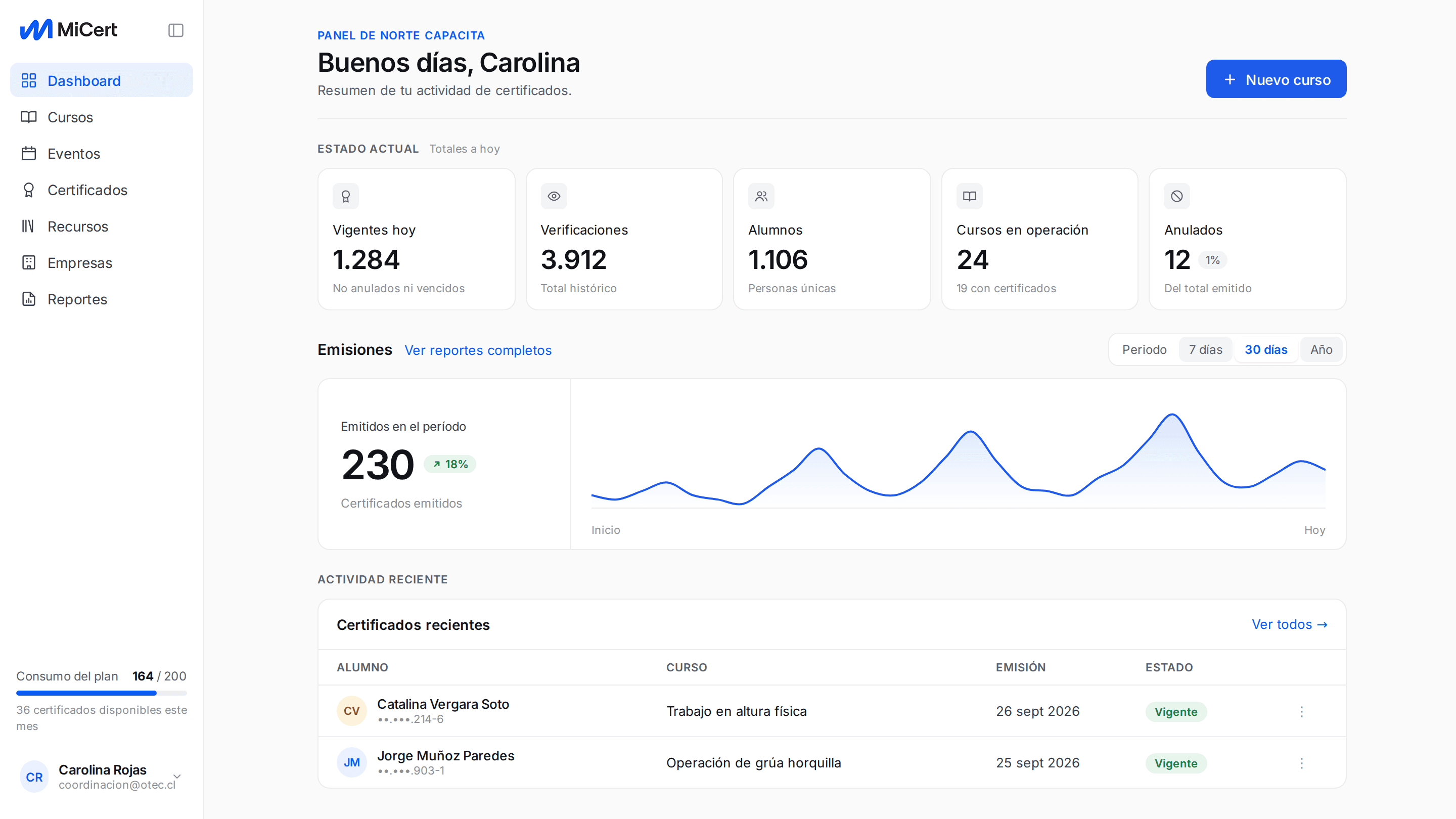Click the 26 sept 2026 date cell
The image size is (1456, 819).
(x=1037, y=711)
